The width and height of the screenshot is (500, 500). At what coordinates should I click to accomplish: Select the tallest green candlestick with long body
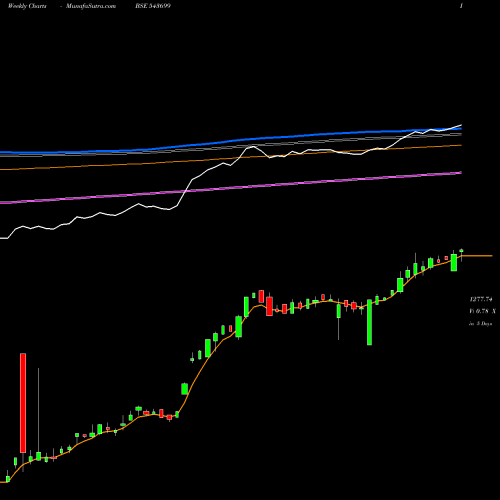[x=369, y=322]
